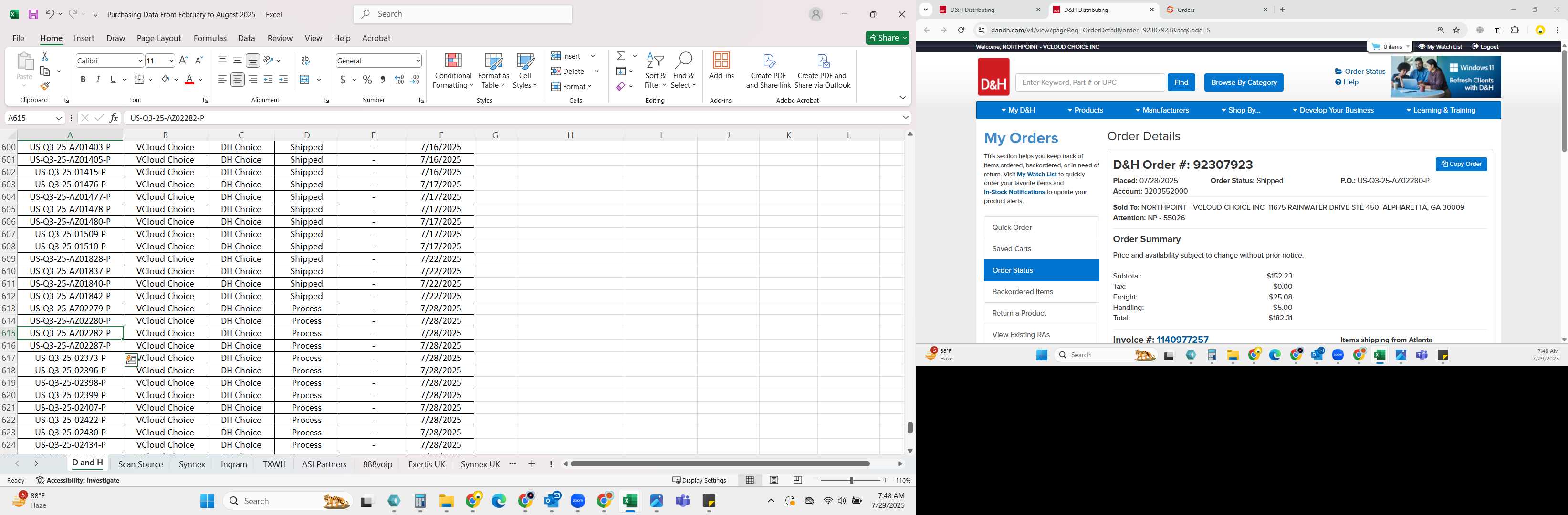1568x515 pixels.
Task: Click the red Font Color button
Action: (x=189, y=80)
